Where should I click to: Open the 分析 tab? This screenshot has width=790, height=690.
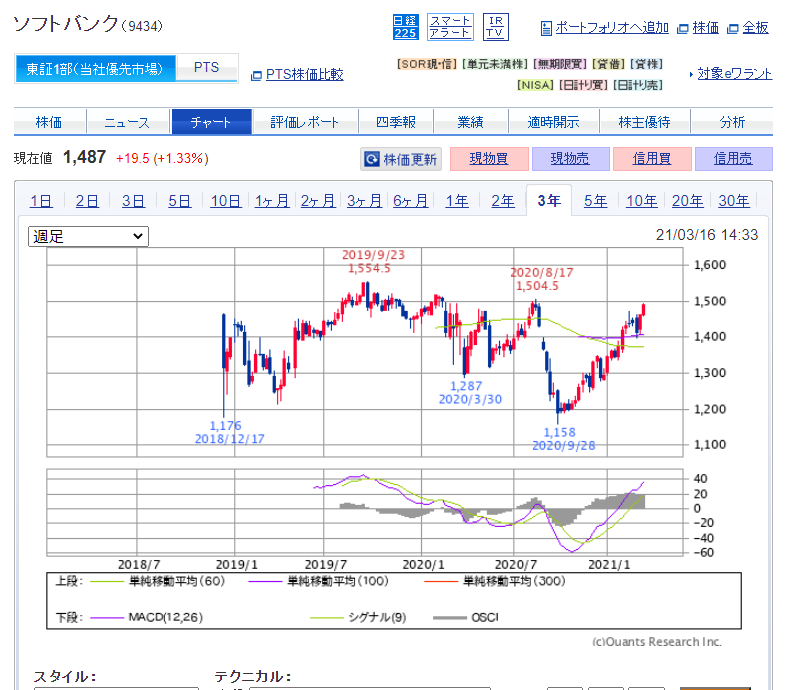pyautogui.click(x=732, y=122)
